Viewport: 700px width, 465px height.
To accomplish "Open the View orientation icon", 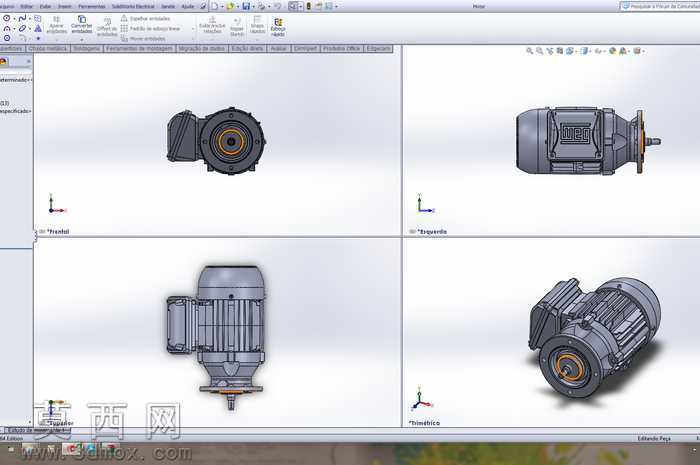I will click(570, 51).
